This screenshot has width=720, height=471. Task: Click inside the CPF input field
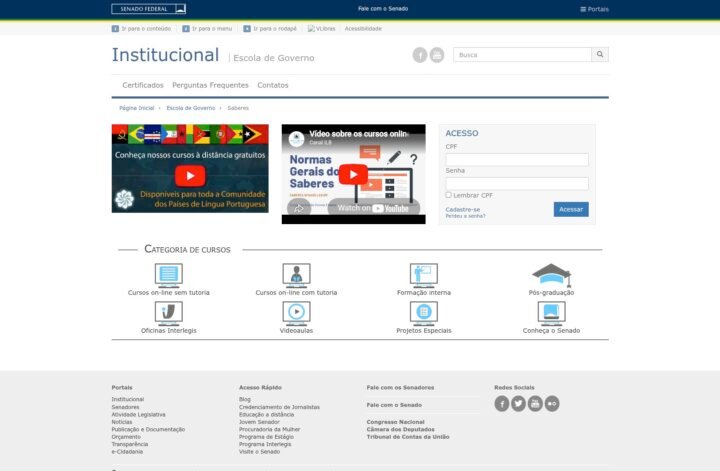click(x=517, y=160)
